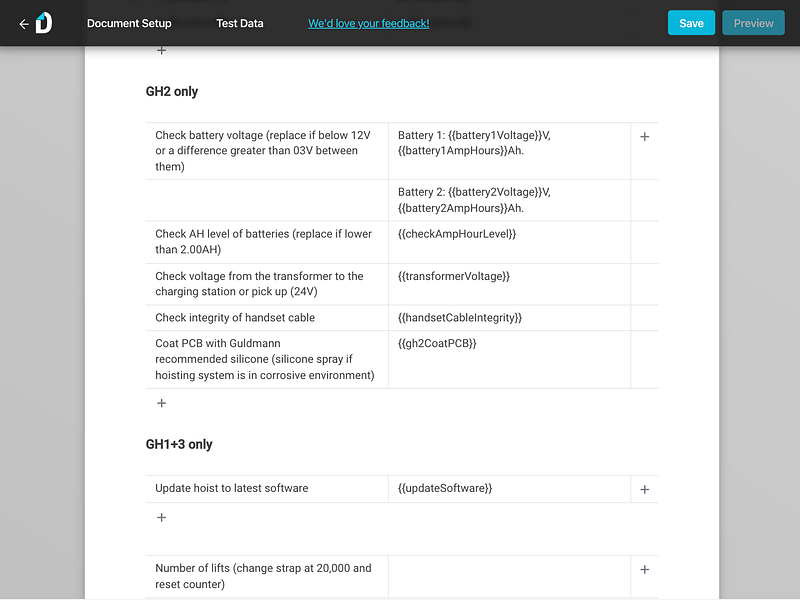Click the empty Number of lifts value cell
800x600 pixels.
(509, 577)
